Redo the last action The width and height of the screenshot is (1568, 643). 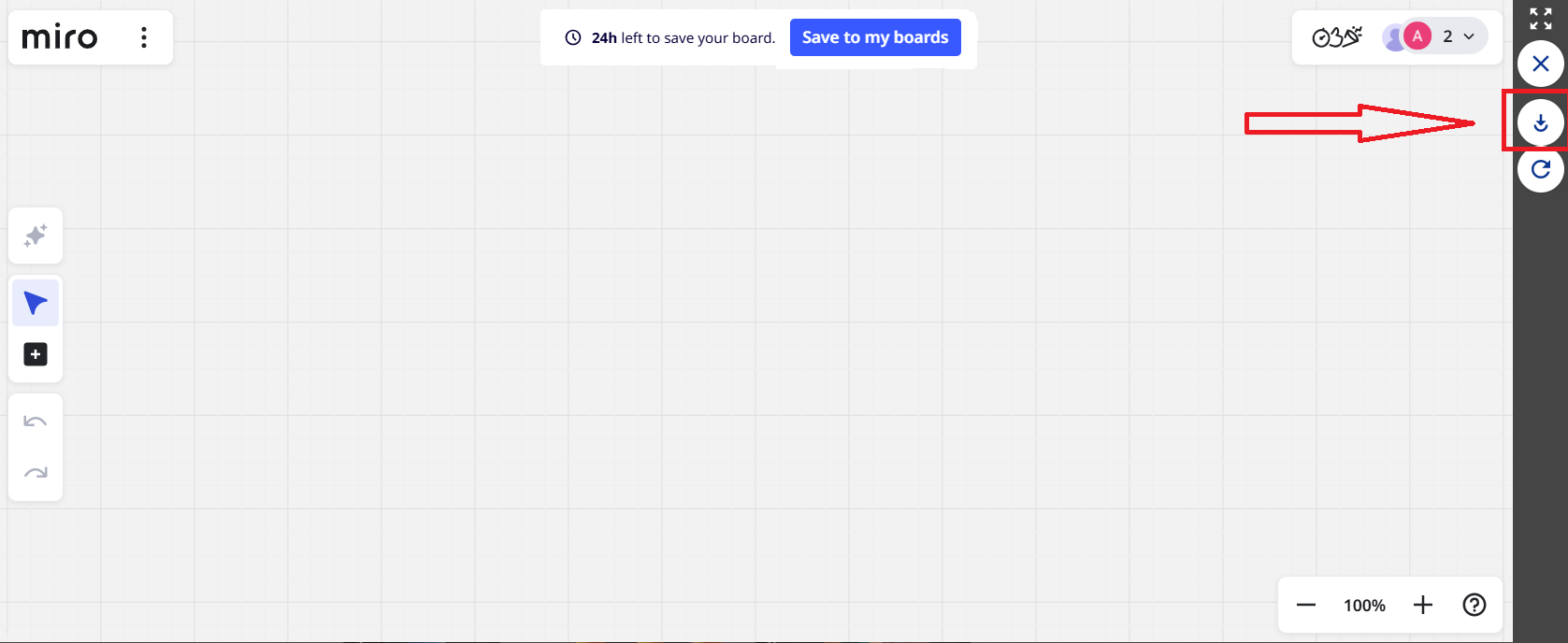click(x=35, y=473)
